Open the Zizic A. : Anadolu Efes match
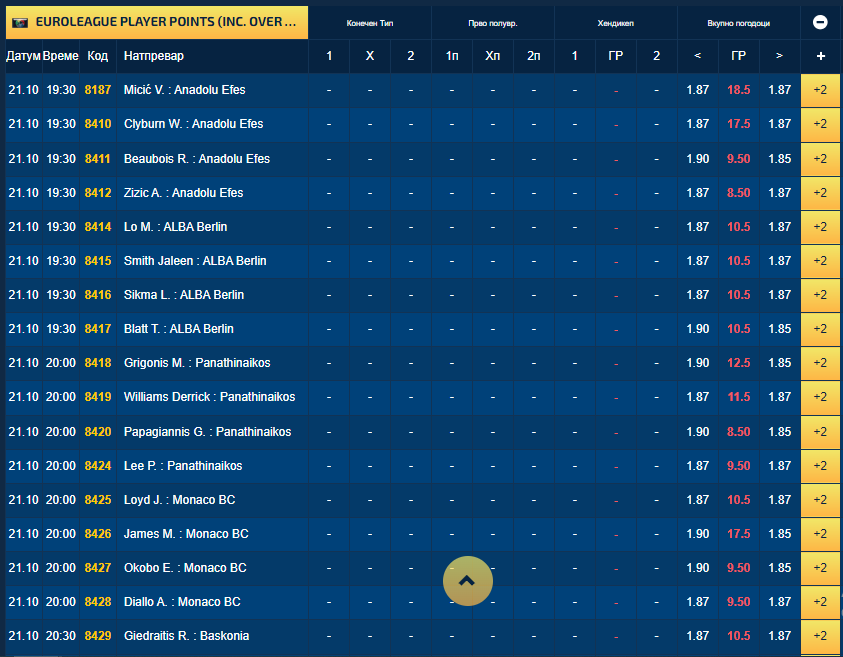 (x=183, y=192)
